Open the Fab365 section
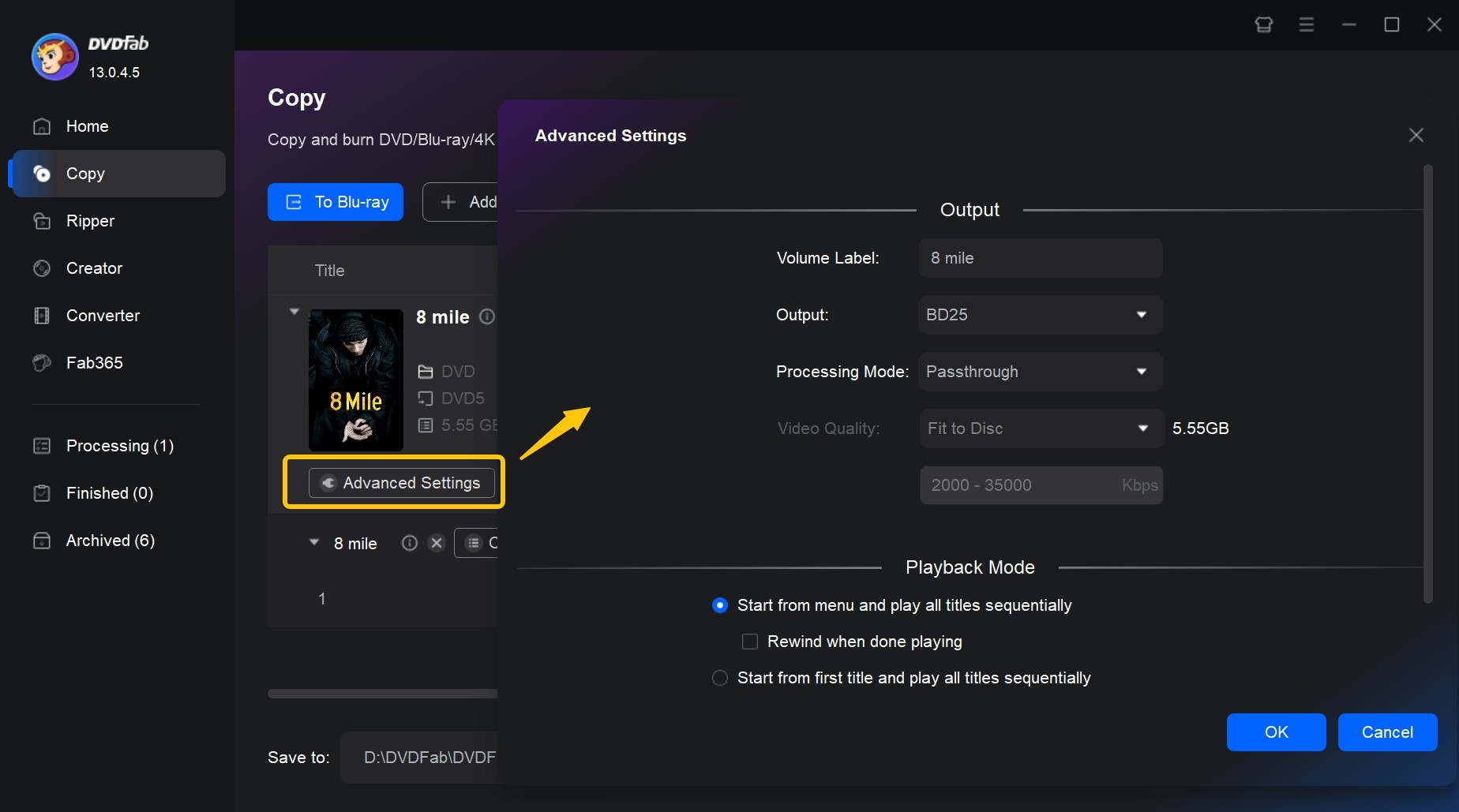The image size is (1459, 812). click(93, 362)
